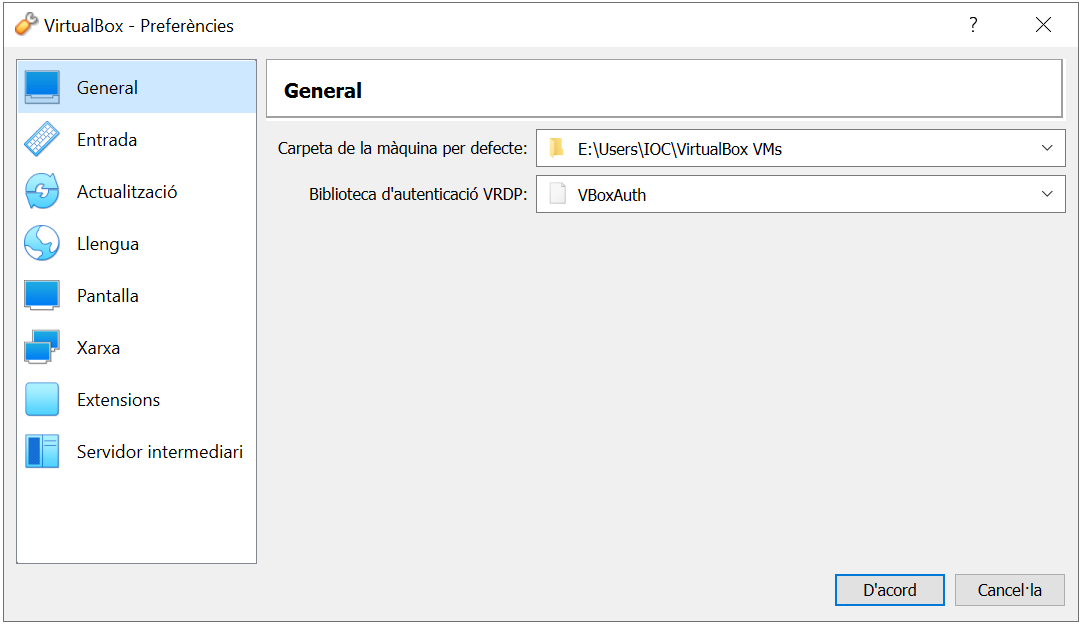Open the Entrada settings label
The width and height of the screenshot is (1079, 624).
[x=107, y=140]
